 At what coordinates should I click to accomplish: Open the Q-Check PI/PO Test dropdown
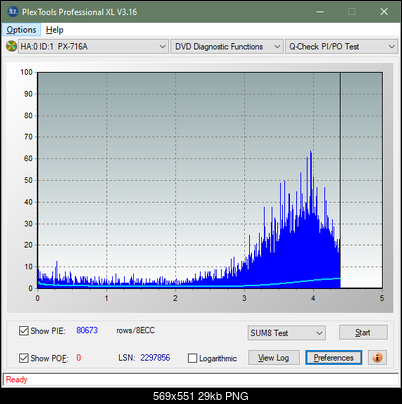pos(341,46)
